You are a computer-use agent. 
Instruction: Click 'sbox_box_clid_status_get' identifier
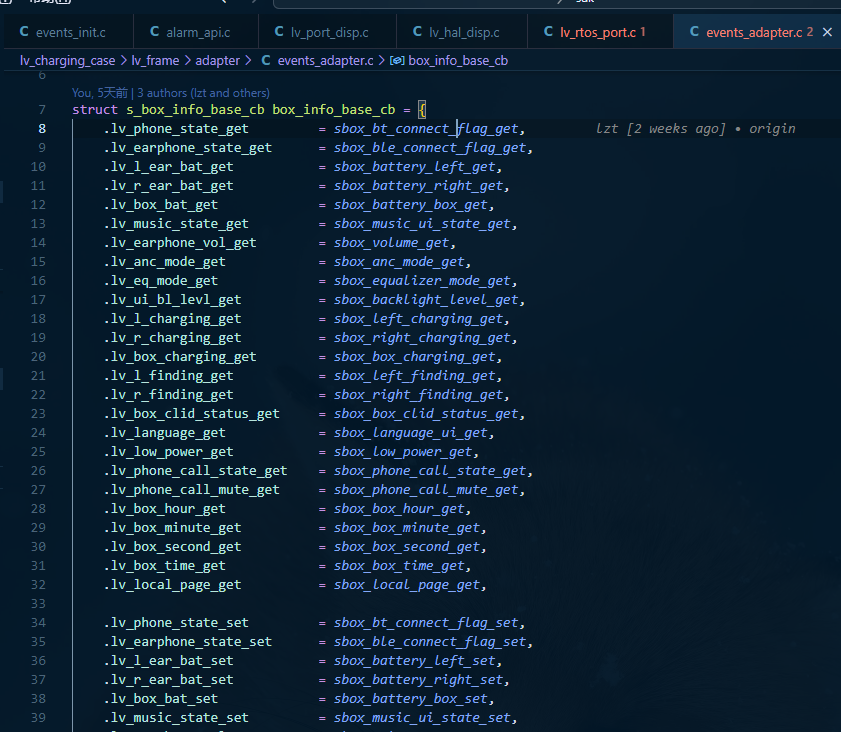[x=426, y=414]
